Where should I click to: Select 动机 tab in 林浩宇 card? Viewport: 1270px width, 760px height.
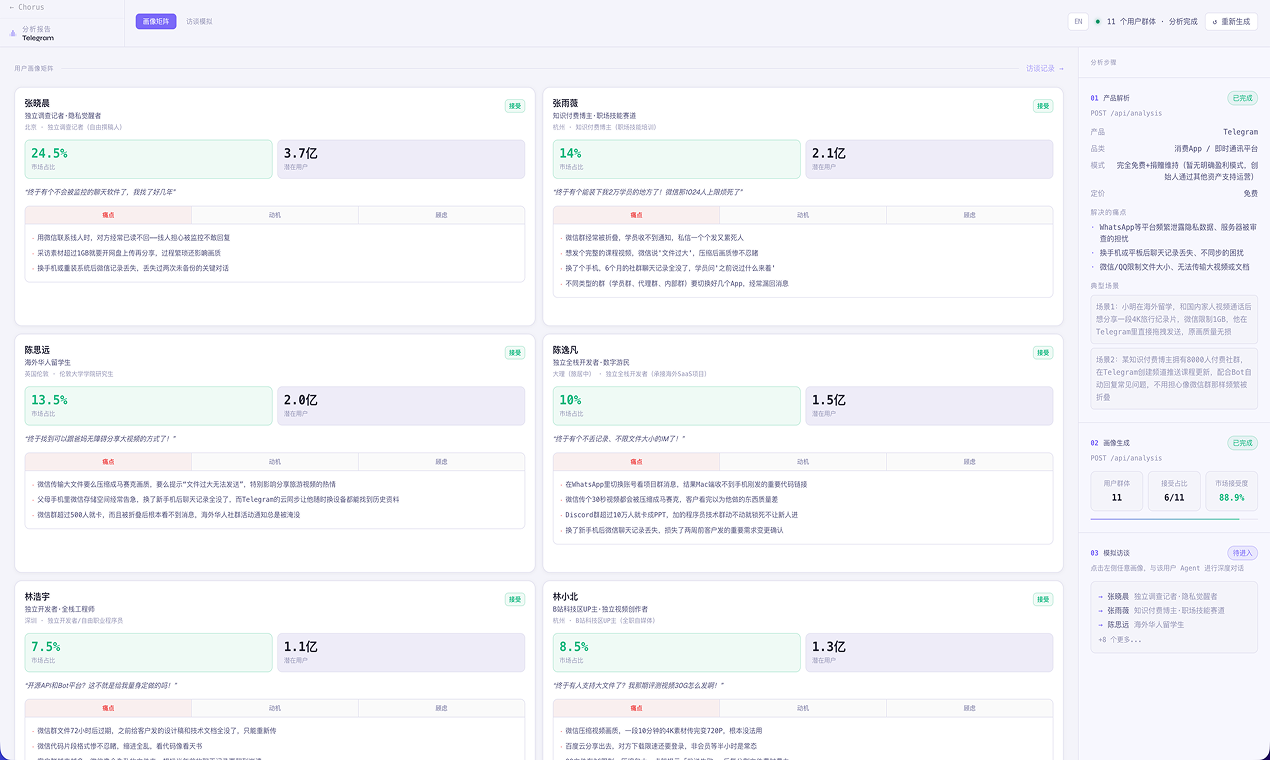275,708
